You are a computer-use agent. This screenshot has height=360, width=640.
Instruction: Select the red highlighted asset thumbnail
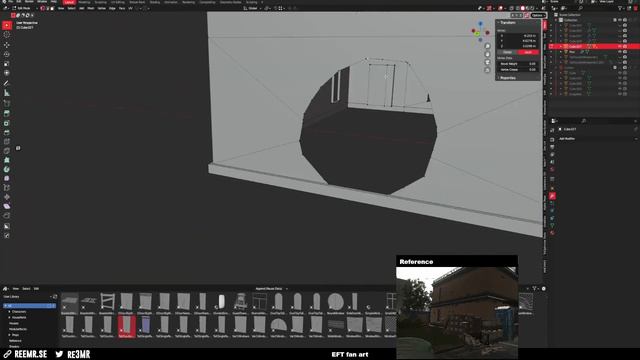click(127, 327)
